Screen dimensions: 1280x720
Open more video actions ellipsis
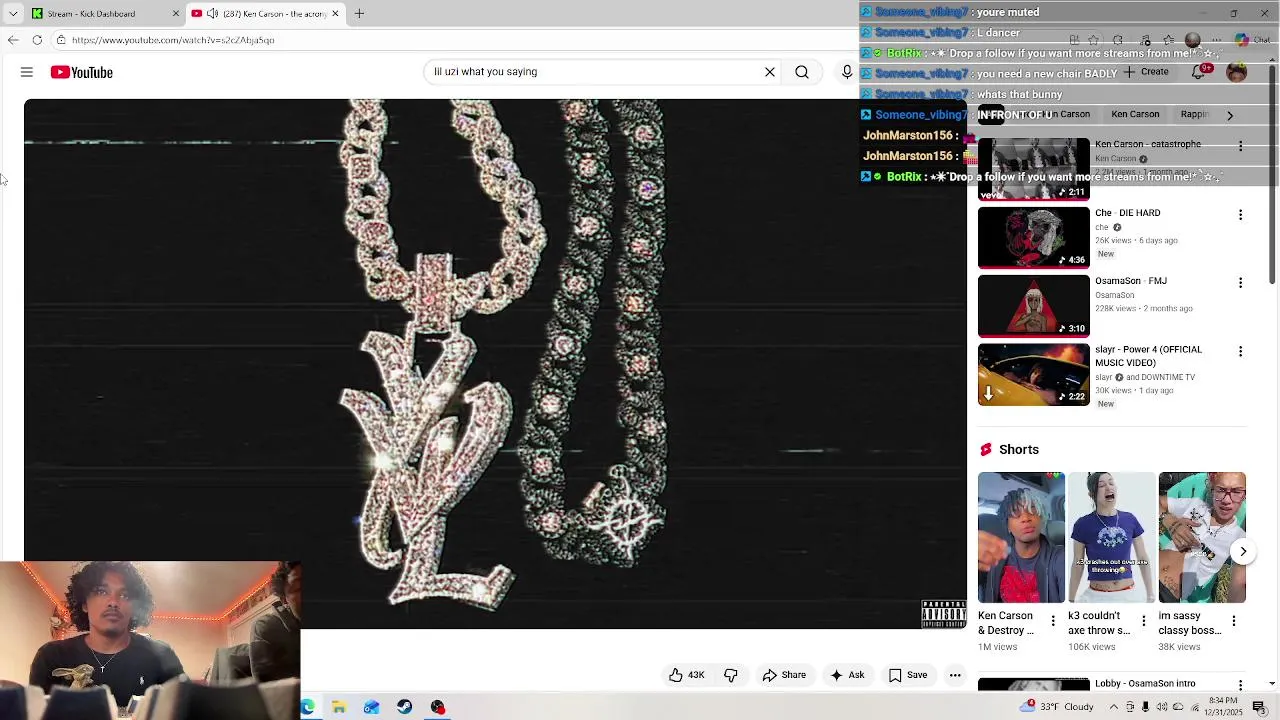coord(955,675)
